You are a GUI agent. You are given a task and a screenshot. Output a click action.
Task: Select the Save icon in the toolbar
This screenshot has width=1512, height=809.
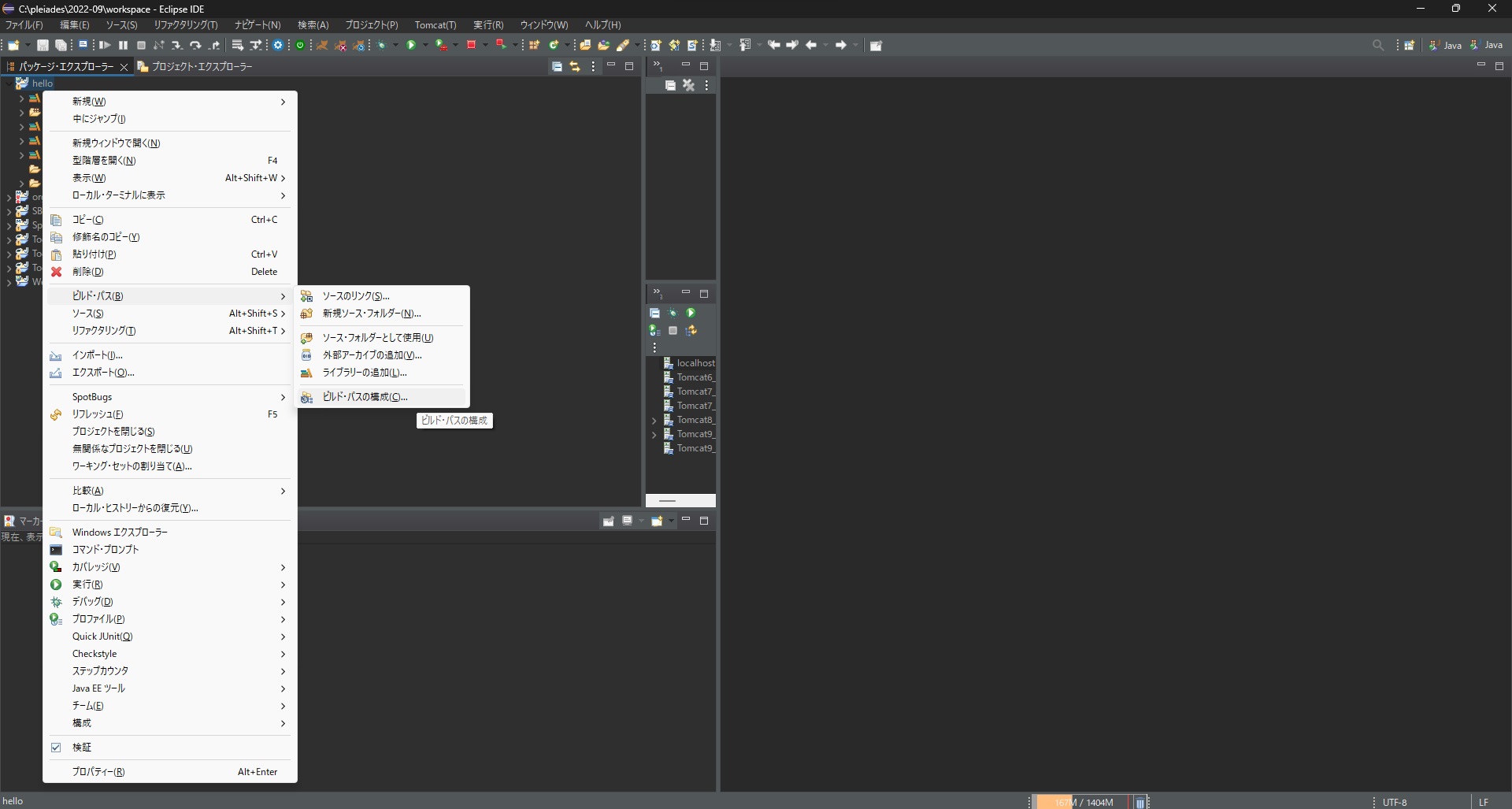point(43,45)
